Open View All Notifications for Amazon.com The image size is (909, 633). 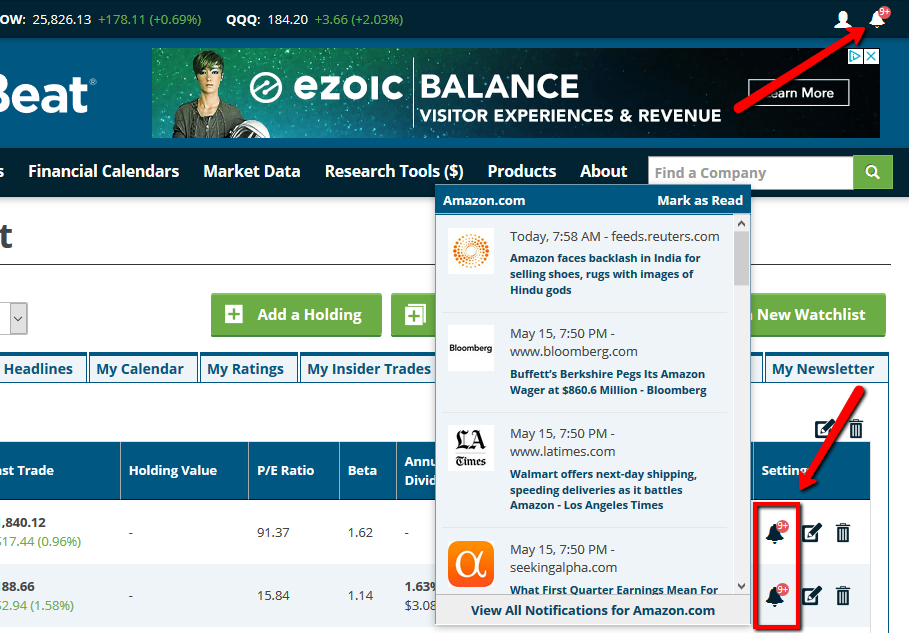592,610
